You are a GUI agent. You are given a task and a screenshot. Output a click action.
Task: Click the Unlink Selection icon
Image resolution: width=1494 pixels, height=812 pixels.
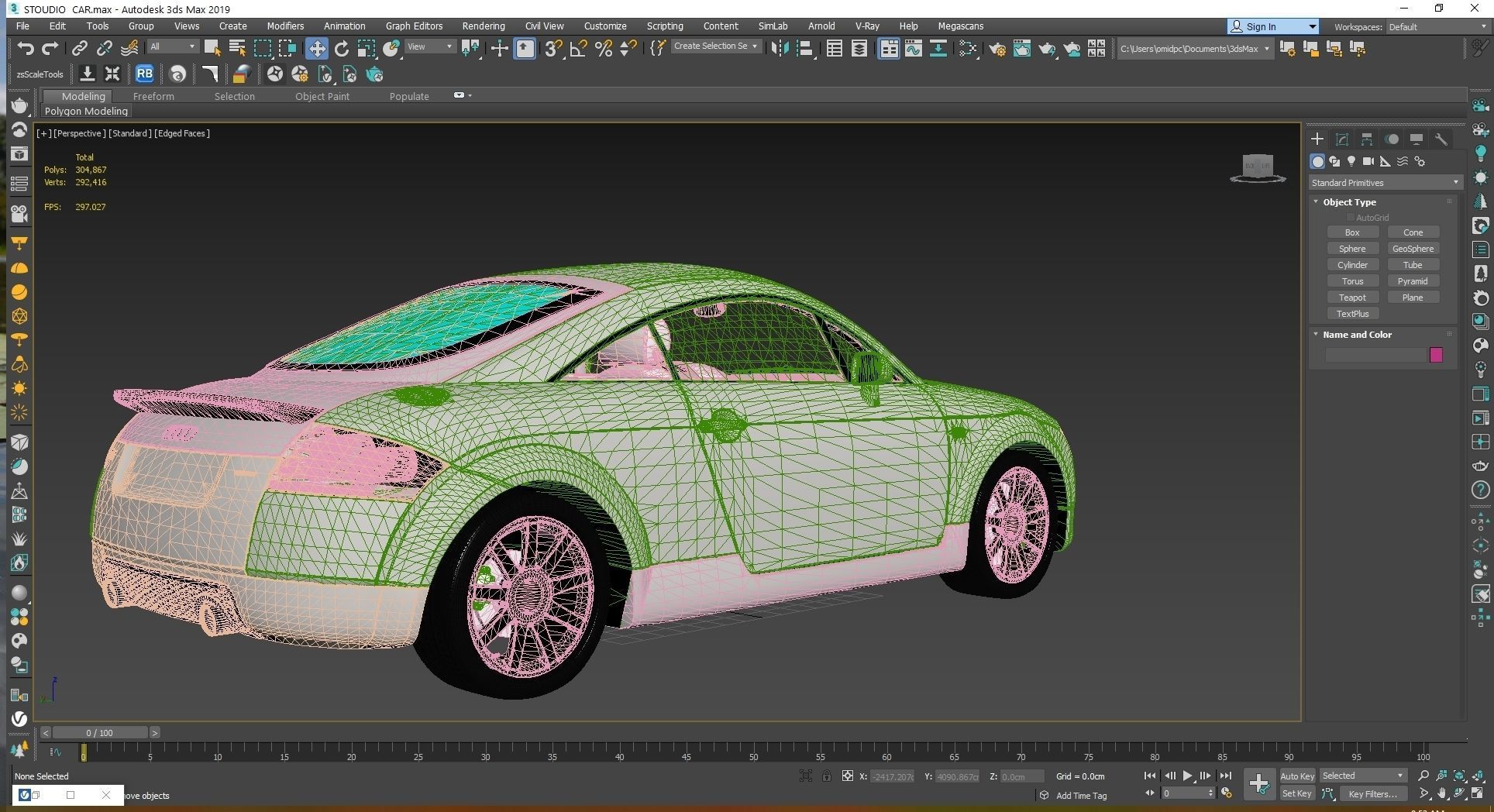tap(104, 49)
